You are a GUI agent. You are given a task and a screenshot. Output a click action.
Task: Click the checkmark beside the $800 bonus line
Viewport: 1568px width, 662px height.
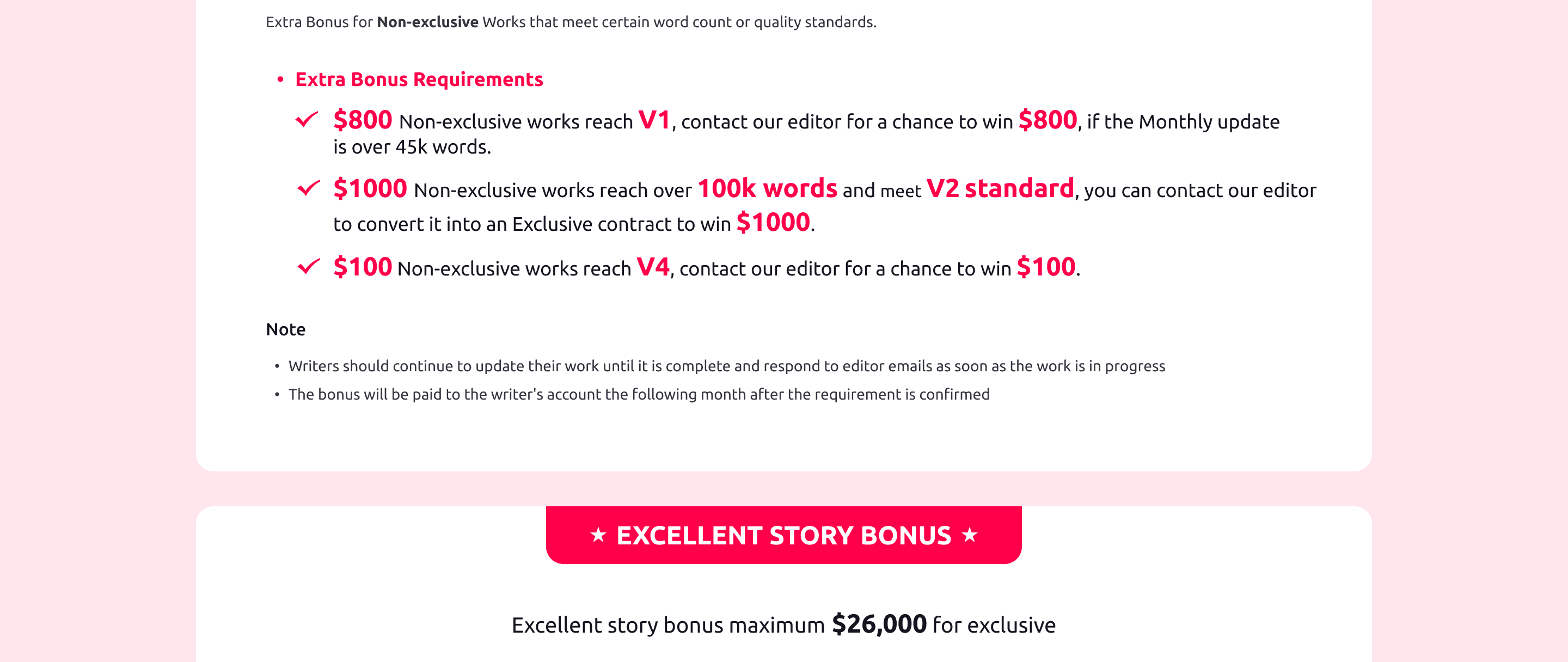306,119
